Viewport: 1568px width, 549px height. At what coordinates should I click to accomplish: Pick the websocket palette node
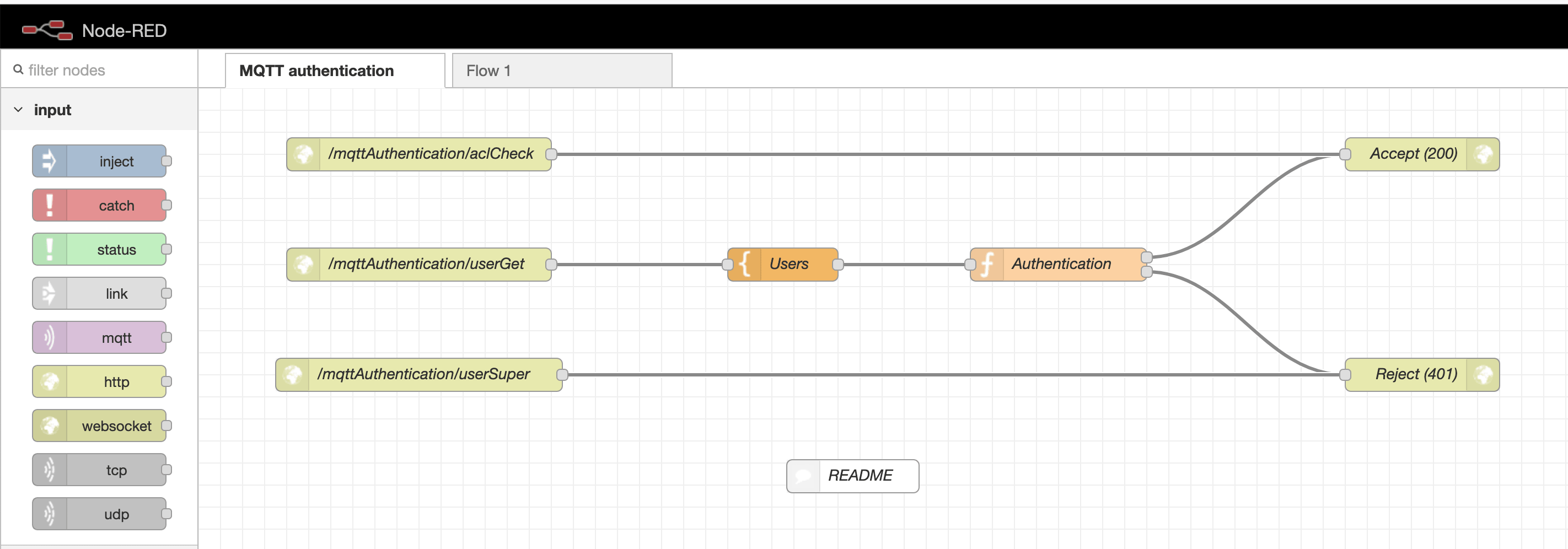(x=99, y=426)
